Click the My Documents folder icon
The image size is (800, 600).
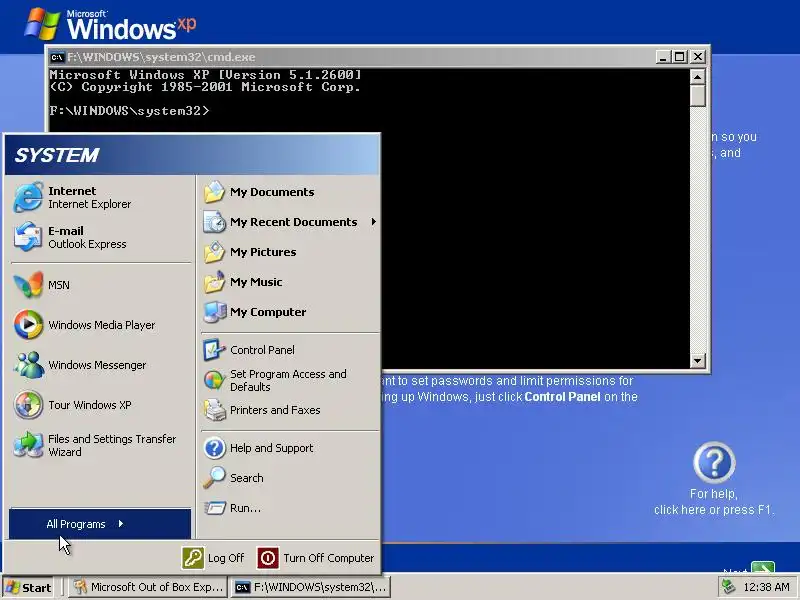click(x=214, y=192)
